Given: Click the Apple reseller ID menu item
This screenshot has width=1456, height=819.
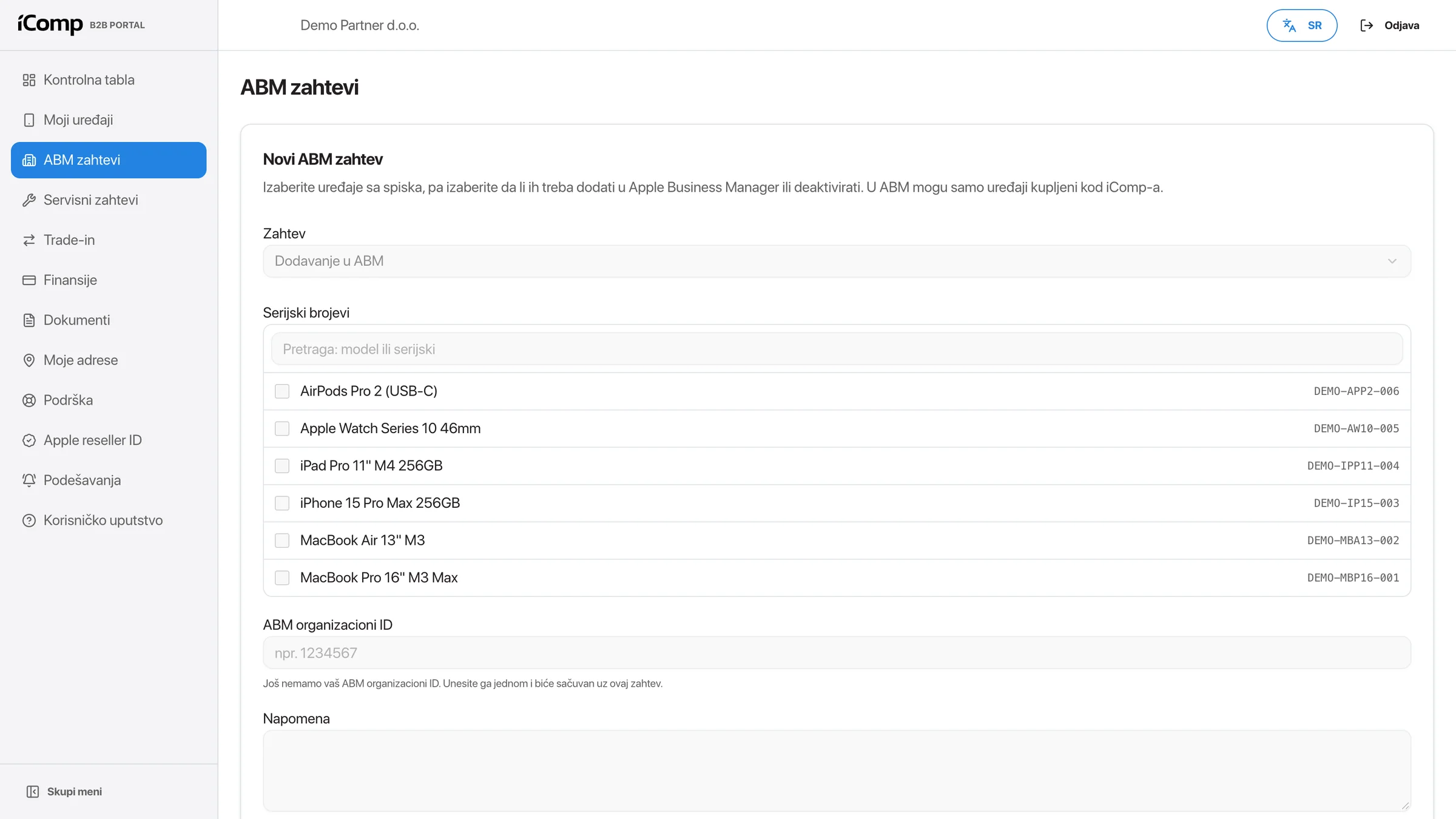Looking at the screenshot, I should (x=109, y=440).
